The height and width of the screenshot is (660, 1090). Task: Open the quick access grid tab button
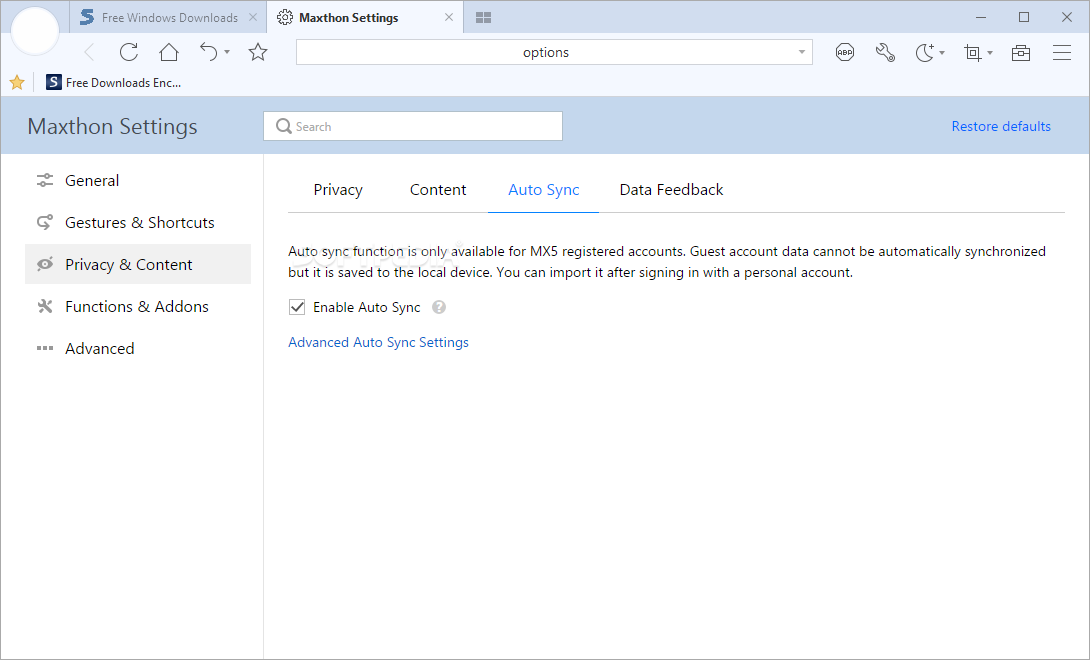(484, 17)
